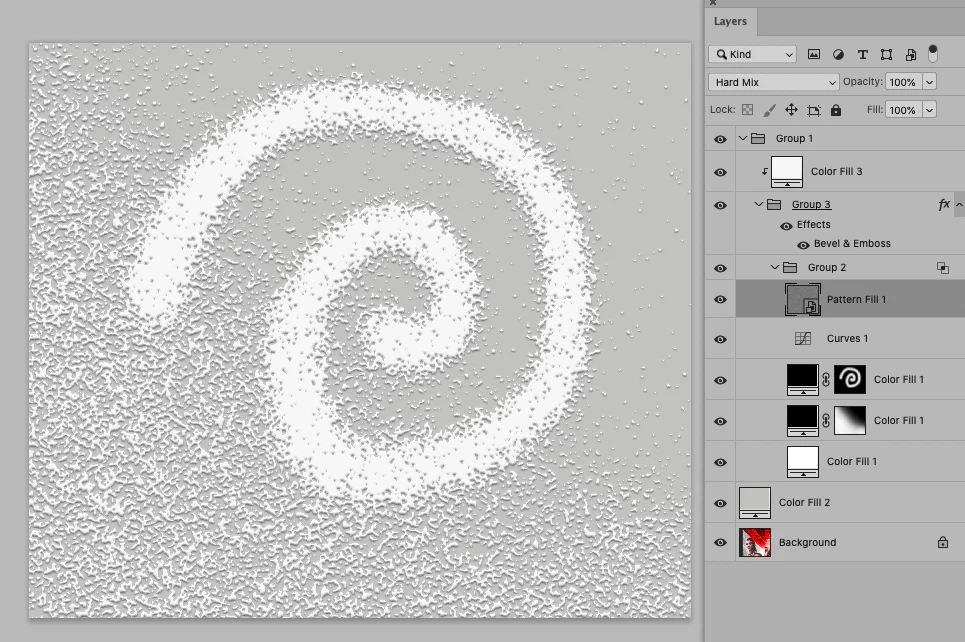This screenshot has height=642, width=965.
Task: Select the Color Fill 2 layer name
Action: (x=804, y=502)
